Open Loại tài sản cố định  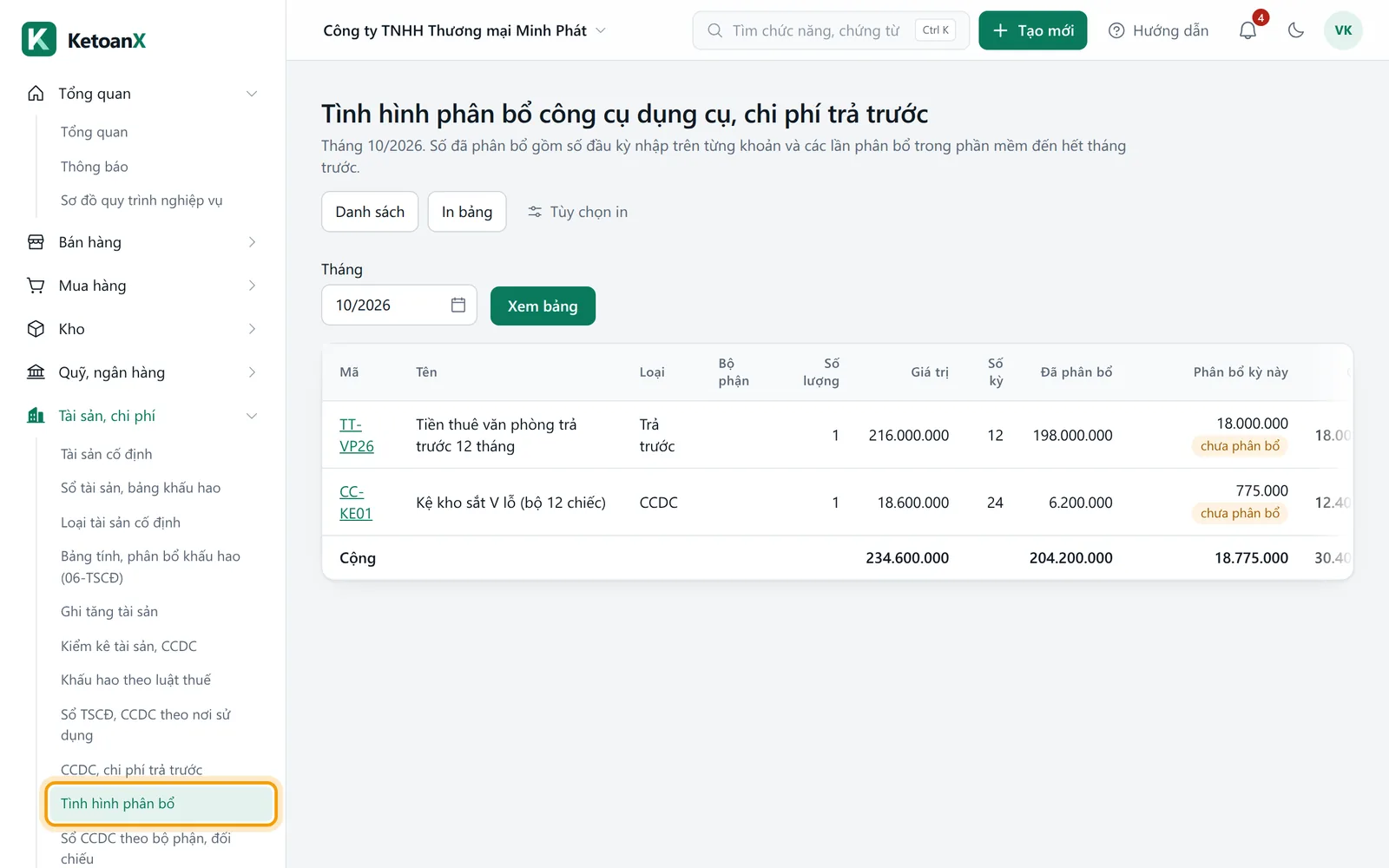(x=121, y=523)
